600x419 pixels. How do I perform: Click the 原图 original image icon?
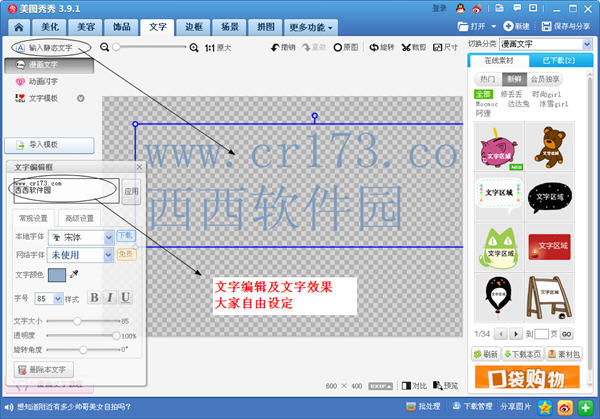point(346,47)
